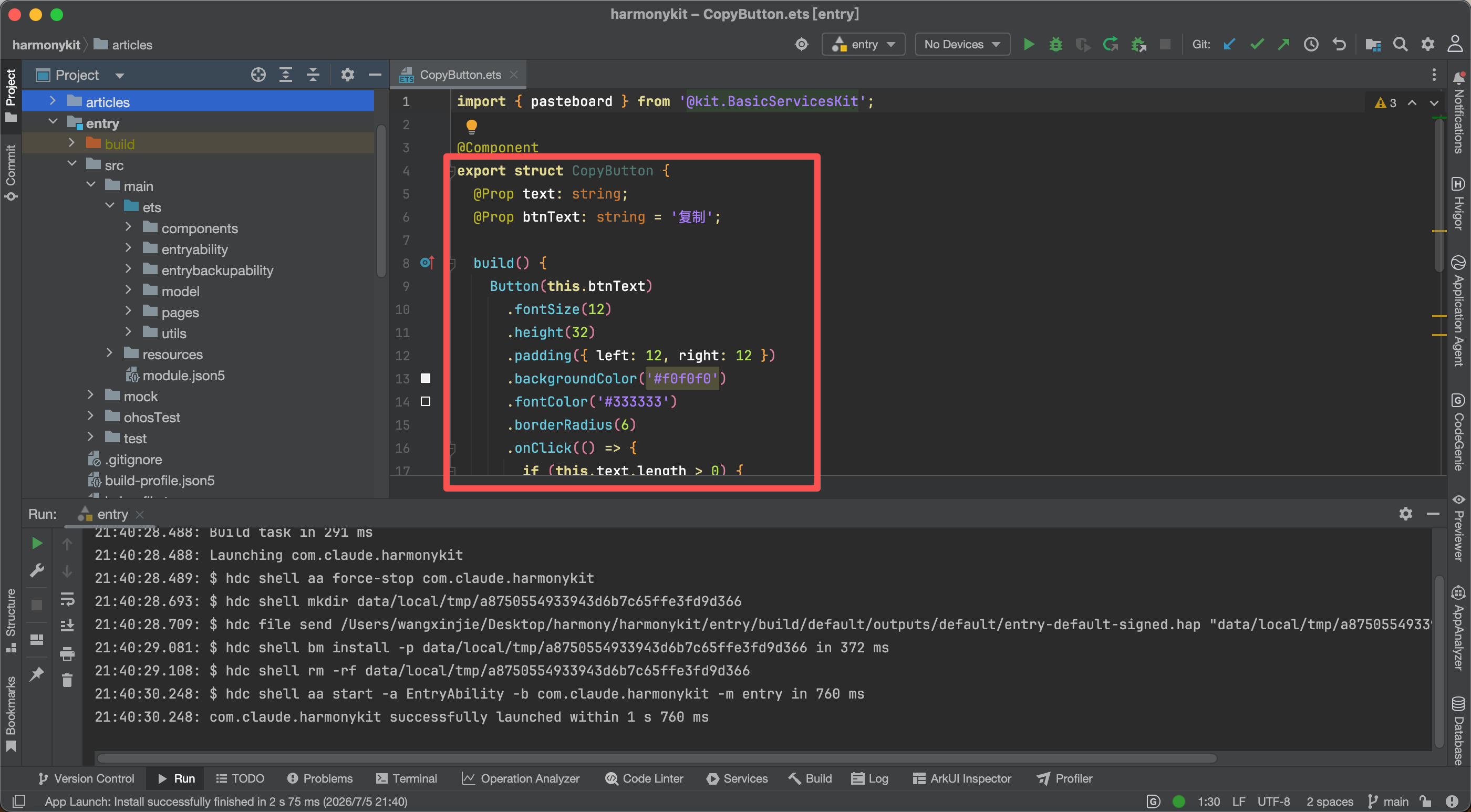
Task: Expand the build folder
Action: [71, 143]
